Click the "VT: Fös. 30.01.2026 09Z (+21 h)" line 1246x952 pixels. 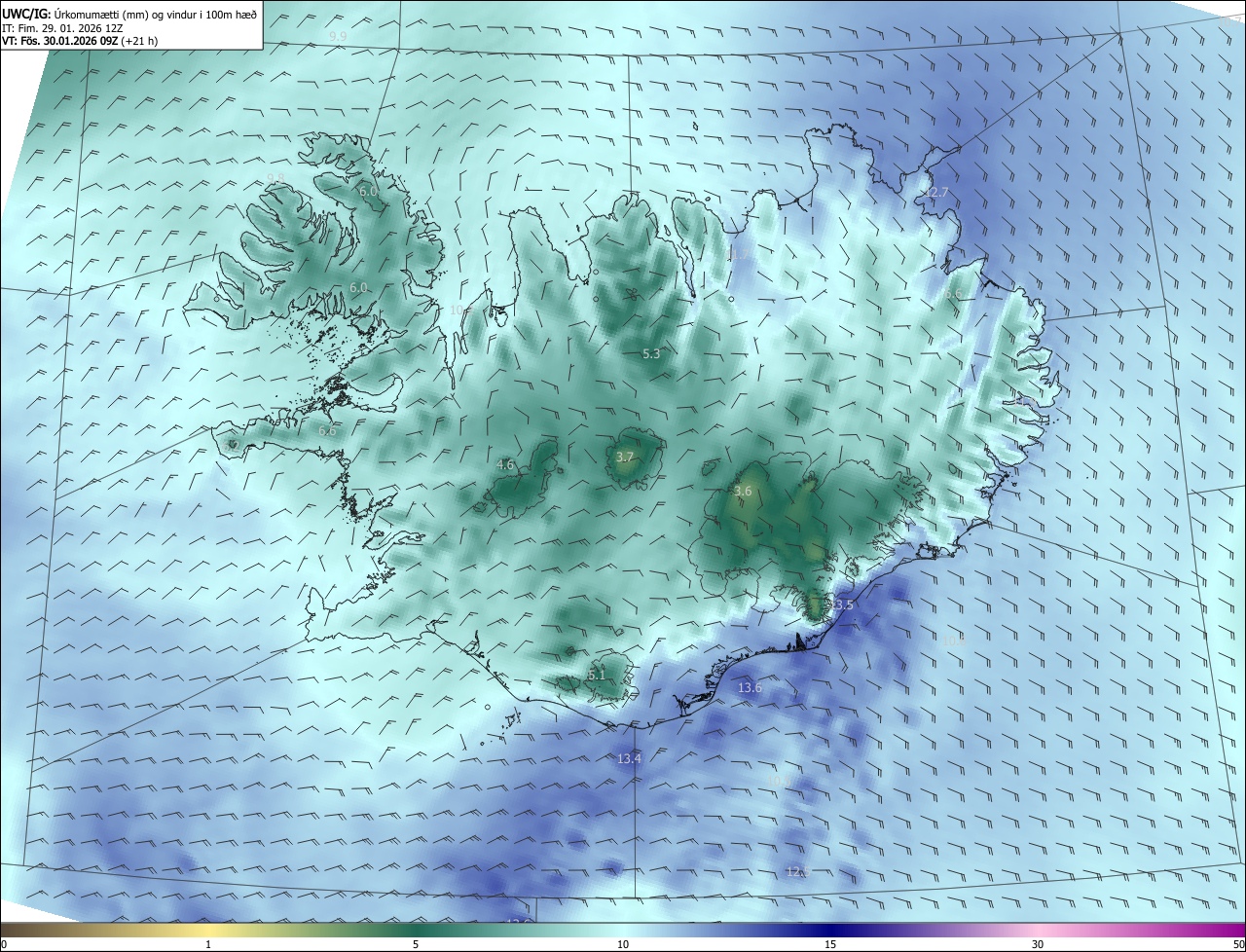[80, 41]
